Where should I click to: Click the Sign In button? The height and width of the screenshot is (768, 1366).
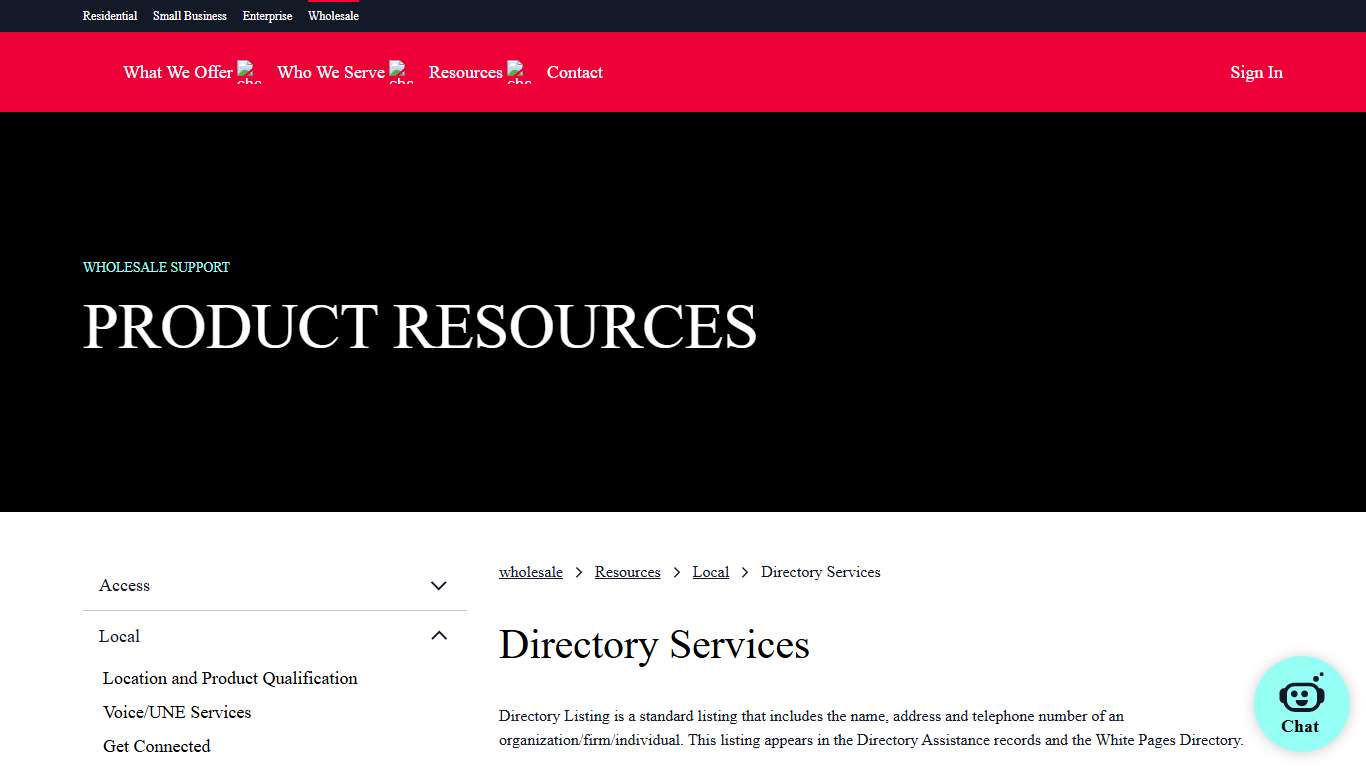tap(1256, 72)
